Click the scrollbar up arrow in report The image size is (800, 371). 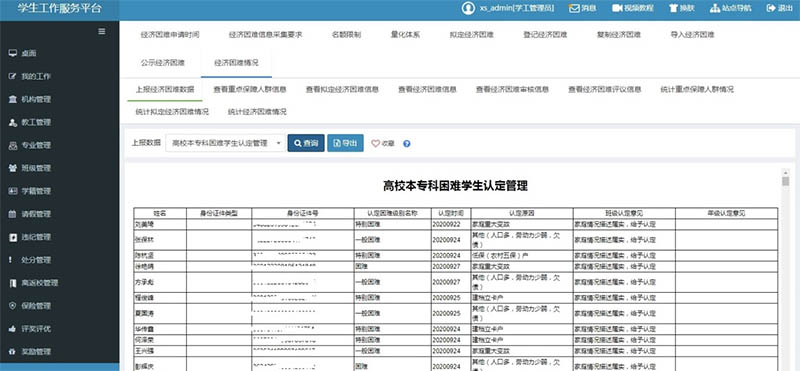(786, 172)
